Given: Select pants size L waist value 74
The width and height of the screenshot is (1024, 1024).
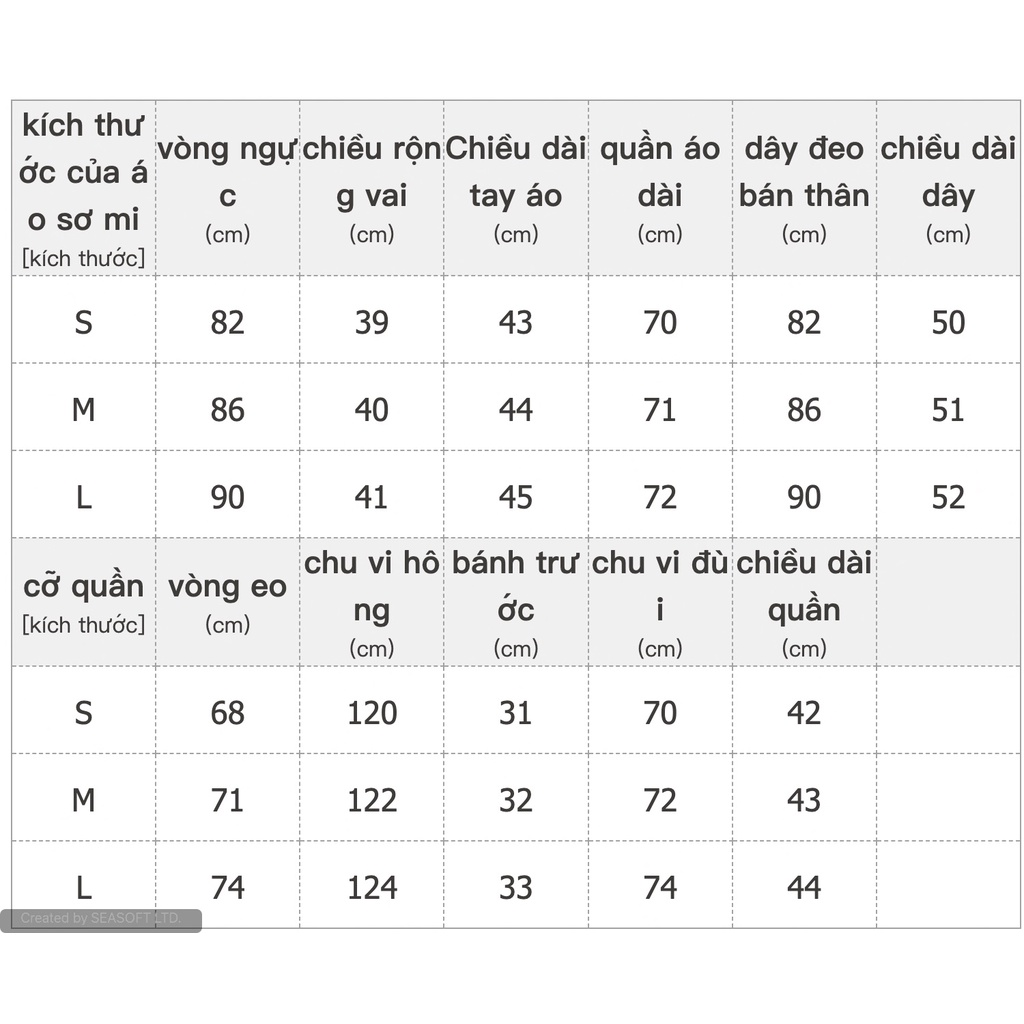Looking at the screenshot, I should click(227, 887).
